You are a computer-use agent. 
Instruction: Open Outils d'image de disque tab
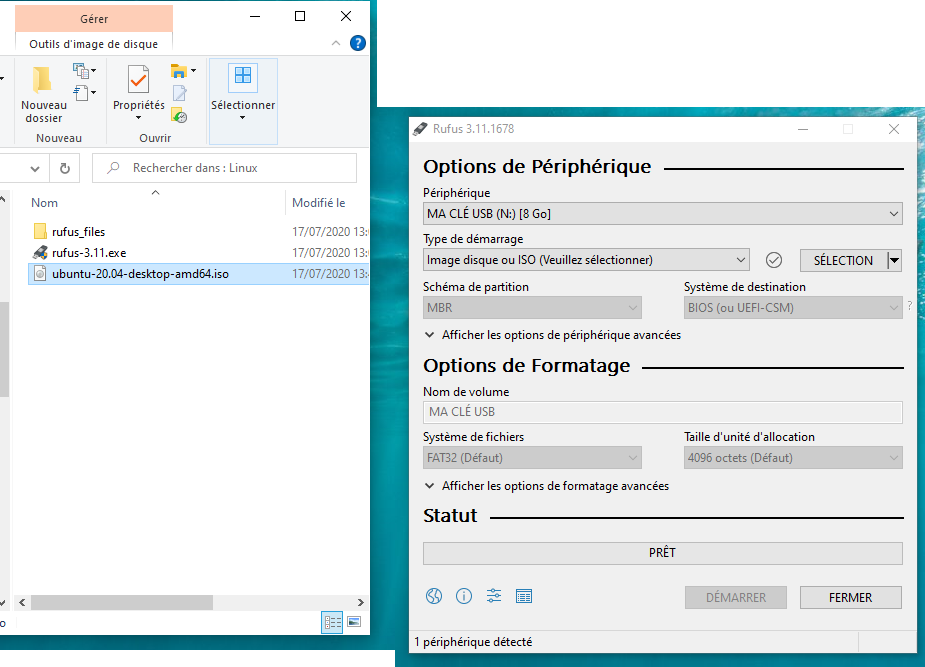pos(94,44)
